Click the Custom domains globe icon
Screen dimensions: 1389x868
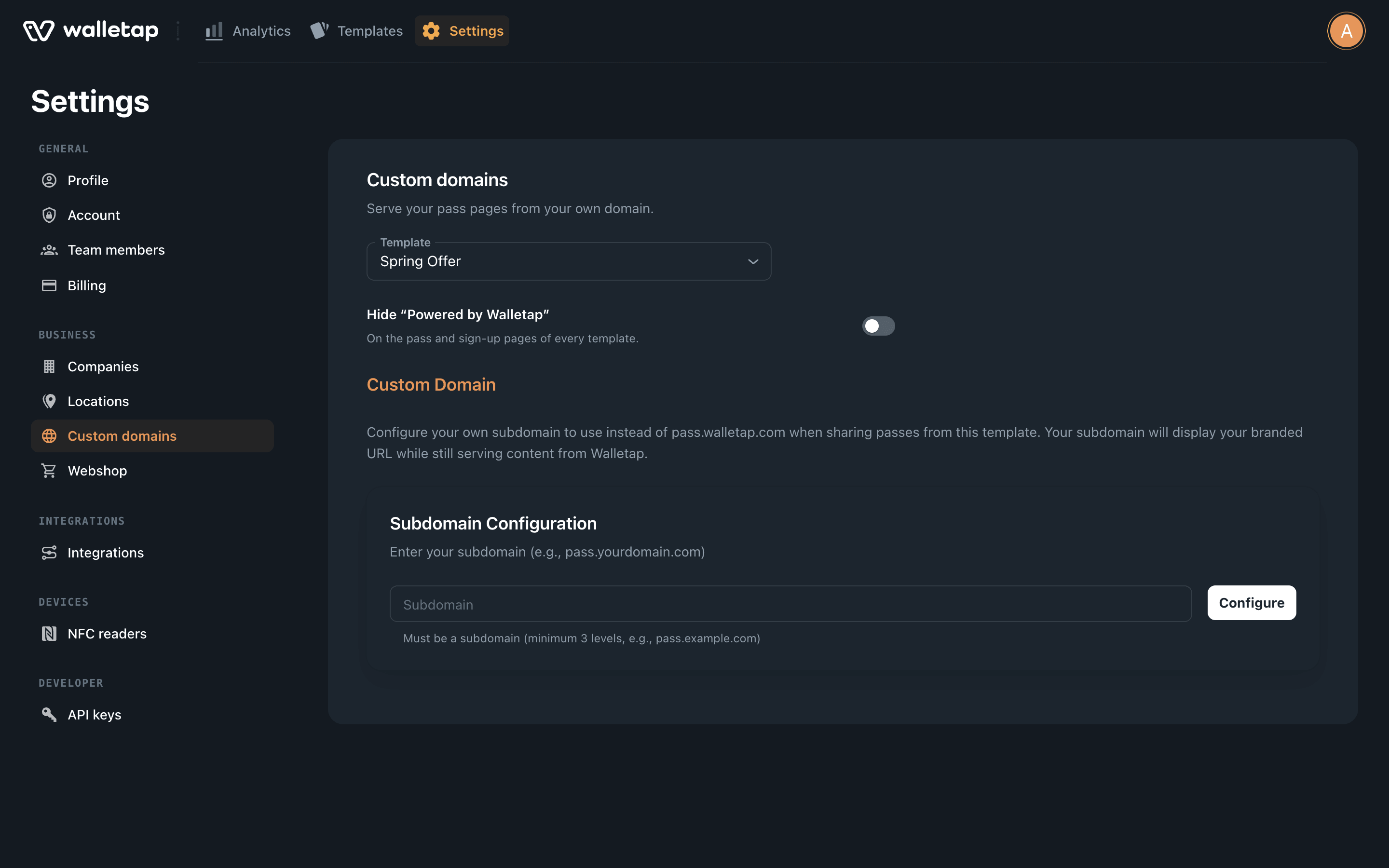click(49, 436)
